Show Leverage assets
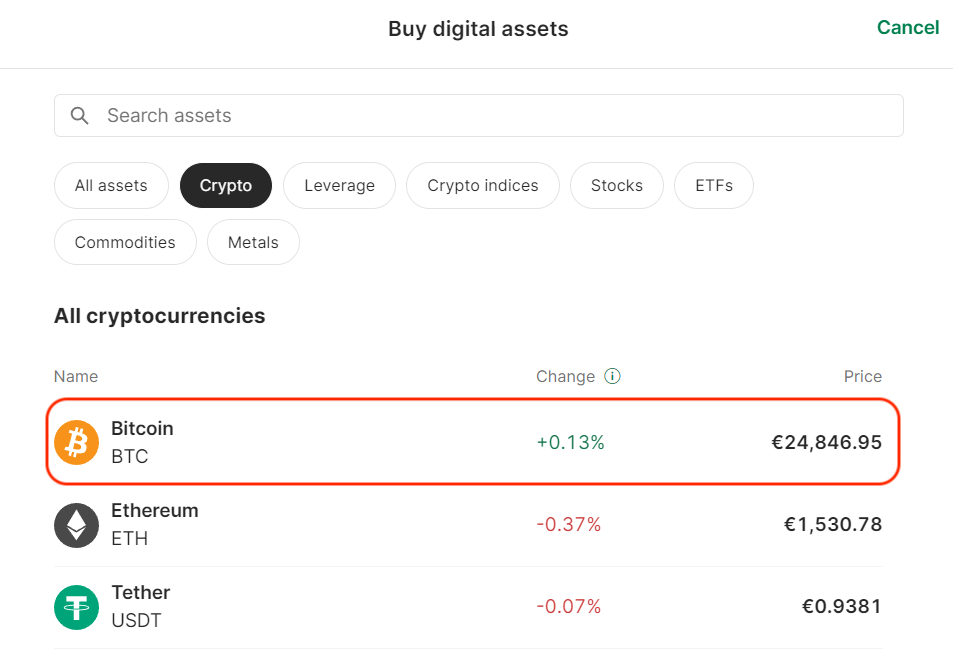The width and height of the screenshot is (953, 656). 339,186
